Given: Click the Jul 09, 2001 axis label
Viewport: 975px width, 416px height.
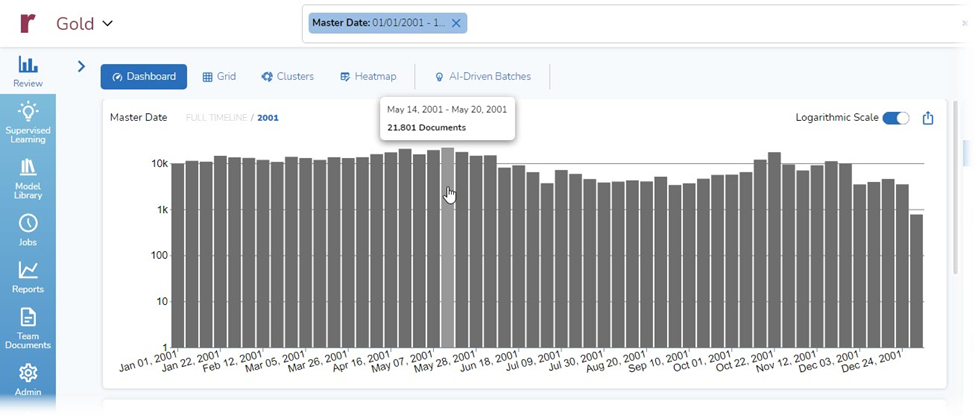Looking at the screenshot, I should [534, 363].
